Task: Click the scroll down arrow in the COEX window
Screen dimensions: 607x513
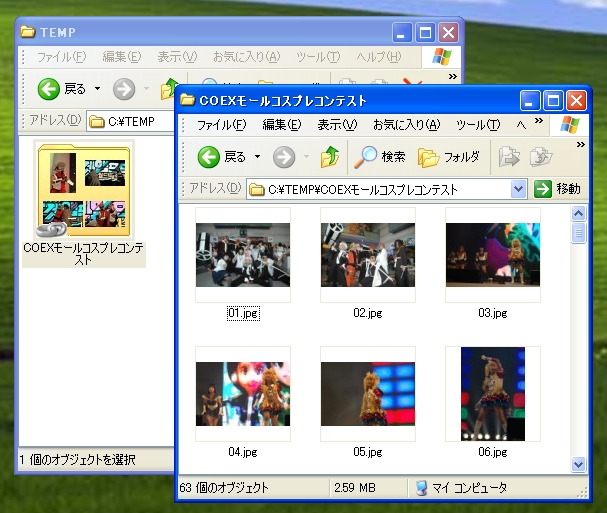Action: [x=578, y=464]
